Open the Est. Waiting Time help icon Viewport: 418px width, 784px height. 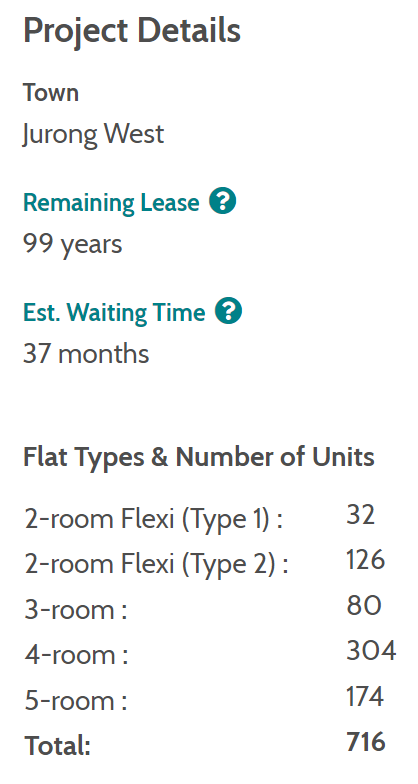228,311
